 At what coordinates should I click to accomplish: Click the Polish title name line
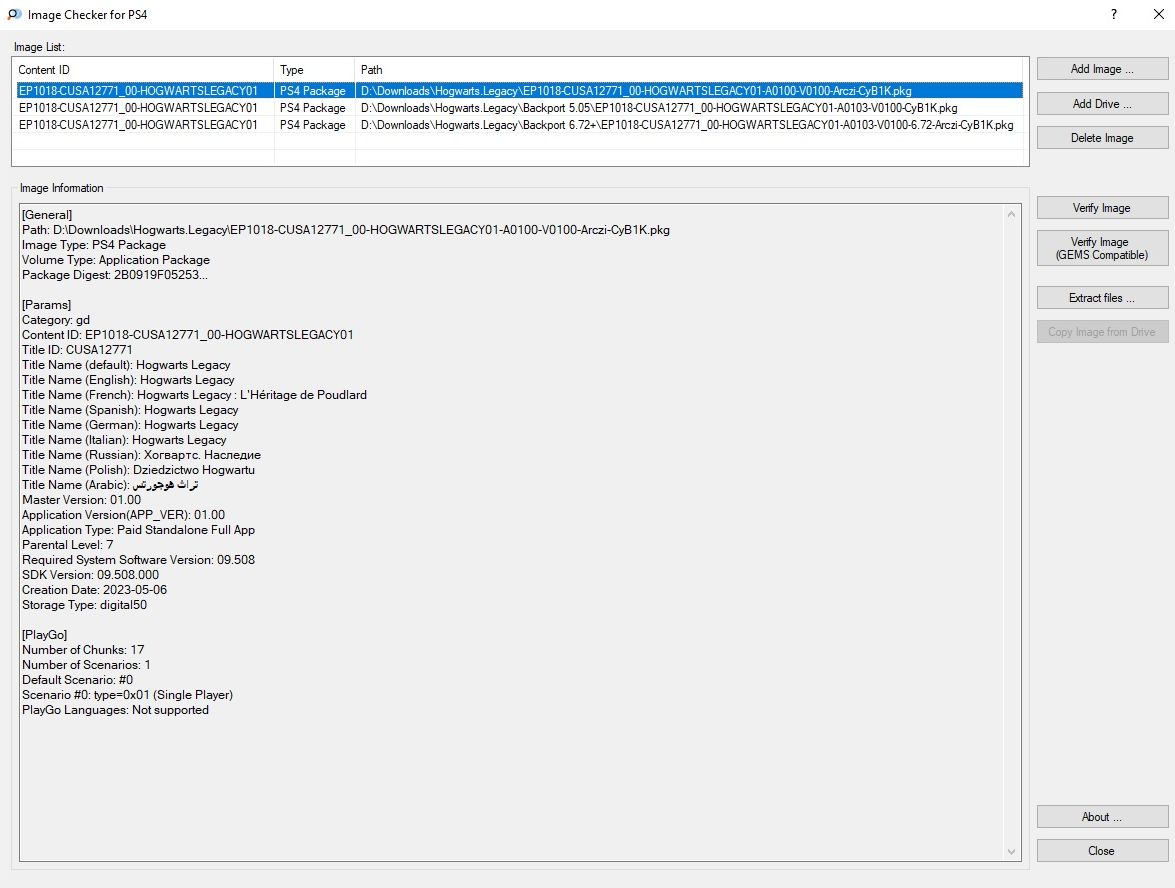pyautogui.click(x=139, y=470)
